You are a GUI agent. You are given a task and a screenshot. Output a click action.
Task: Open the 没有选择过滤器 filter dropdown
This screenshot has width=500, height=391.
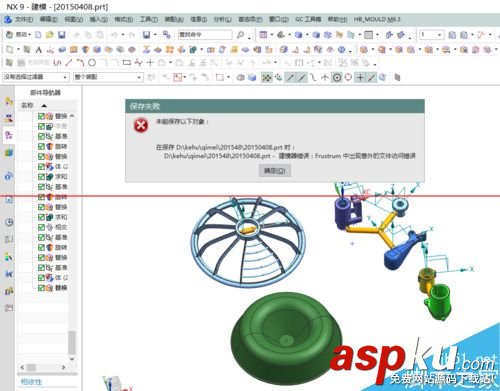click(x=36, y=77)
